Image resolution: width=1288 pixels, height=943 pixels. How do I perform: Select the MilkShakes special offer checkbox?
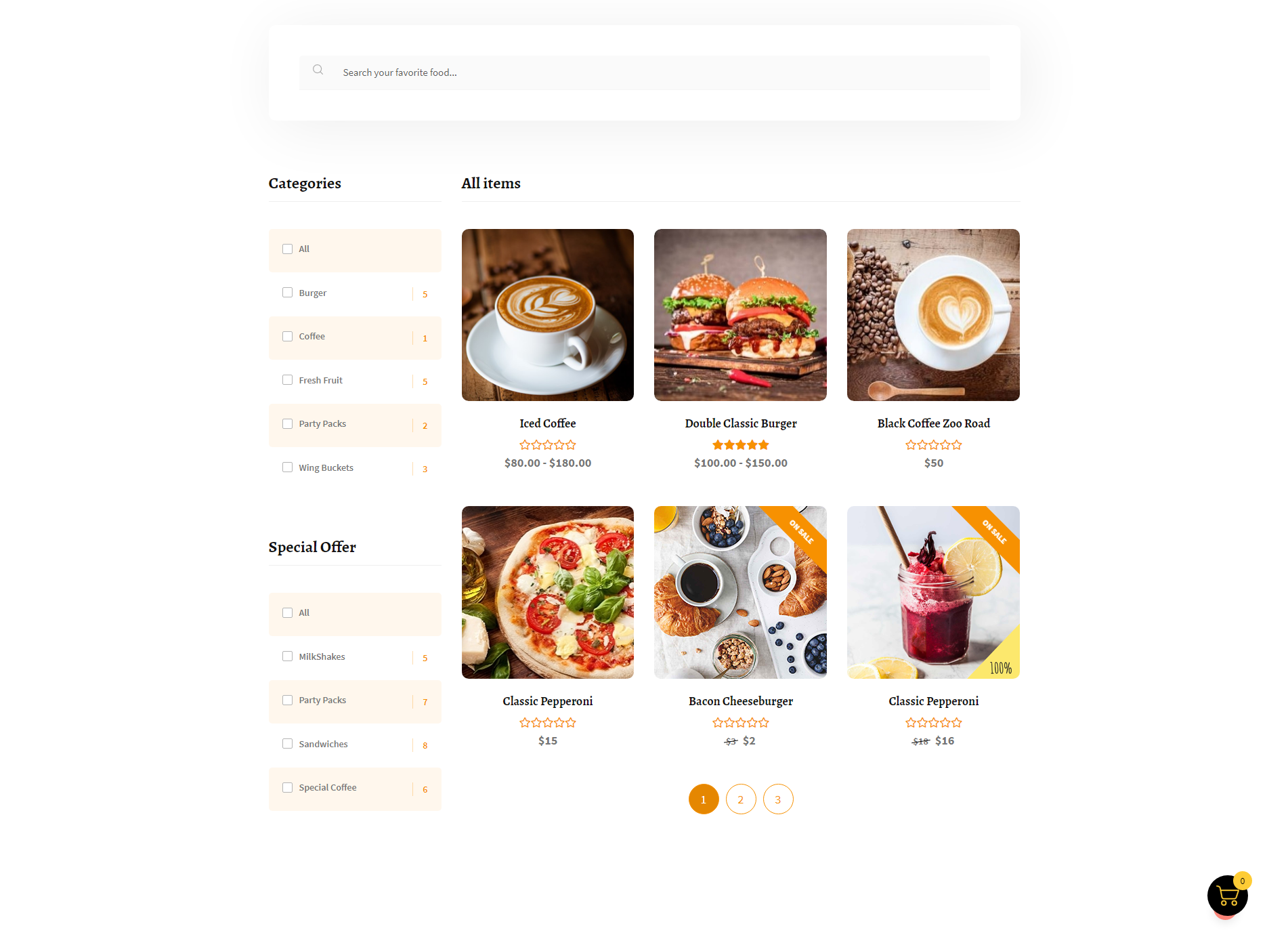click(287, 656)
